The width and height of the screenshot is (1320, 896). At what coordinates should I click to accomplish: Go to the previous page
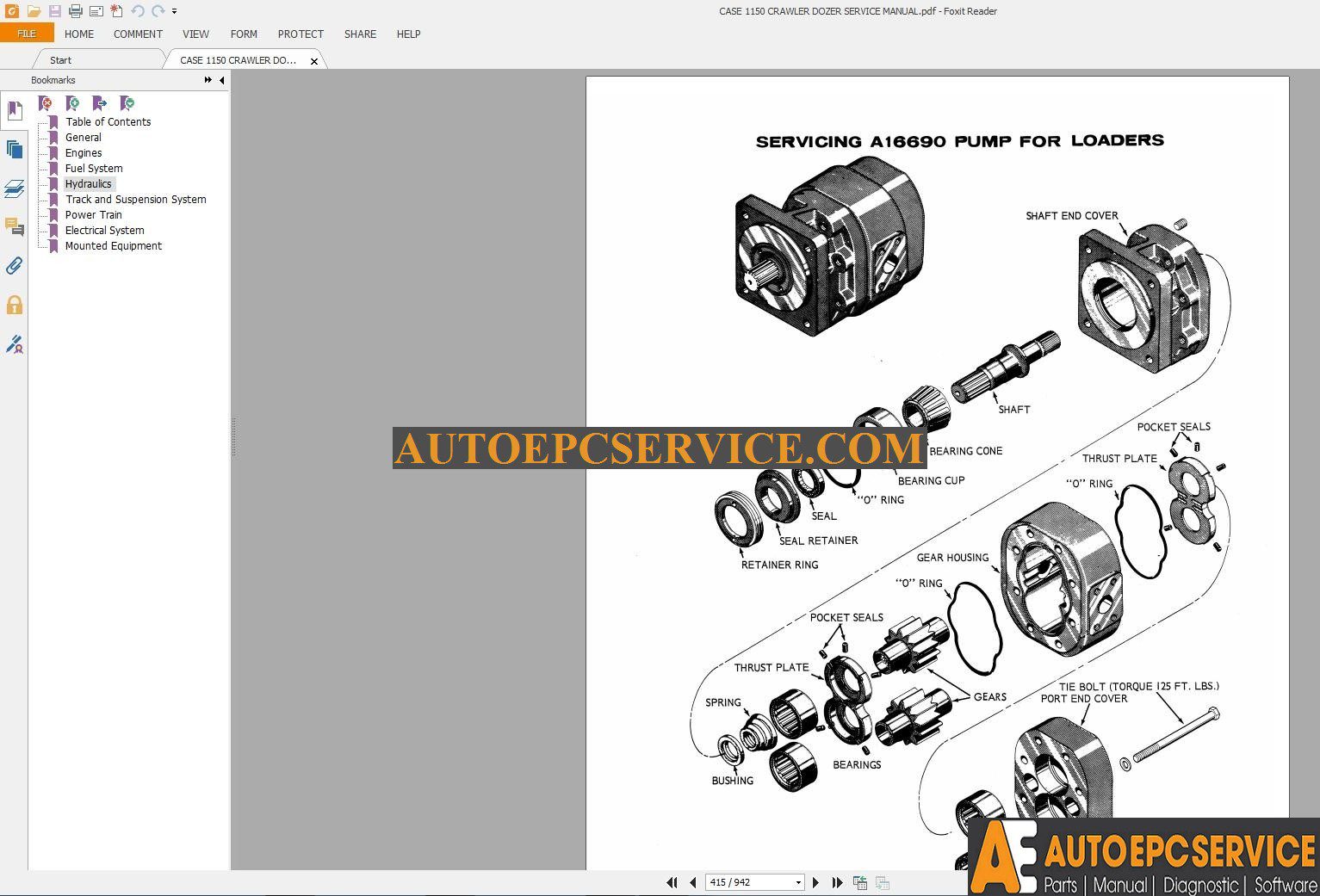click(x=692, y=882)
